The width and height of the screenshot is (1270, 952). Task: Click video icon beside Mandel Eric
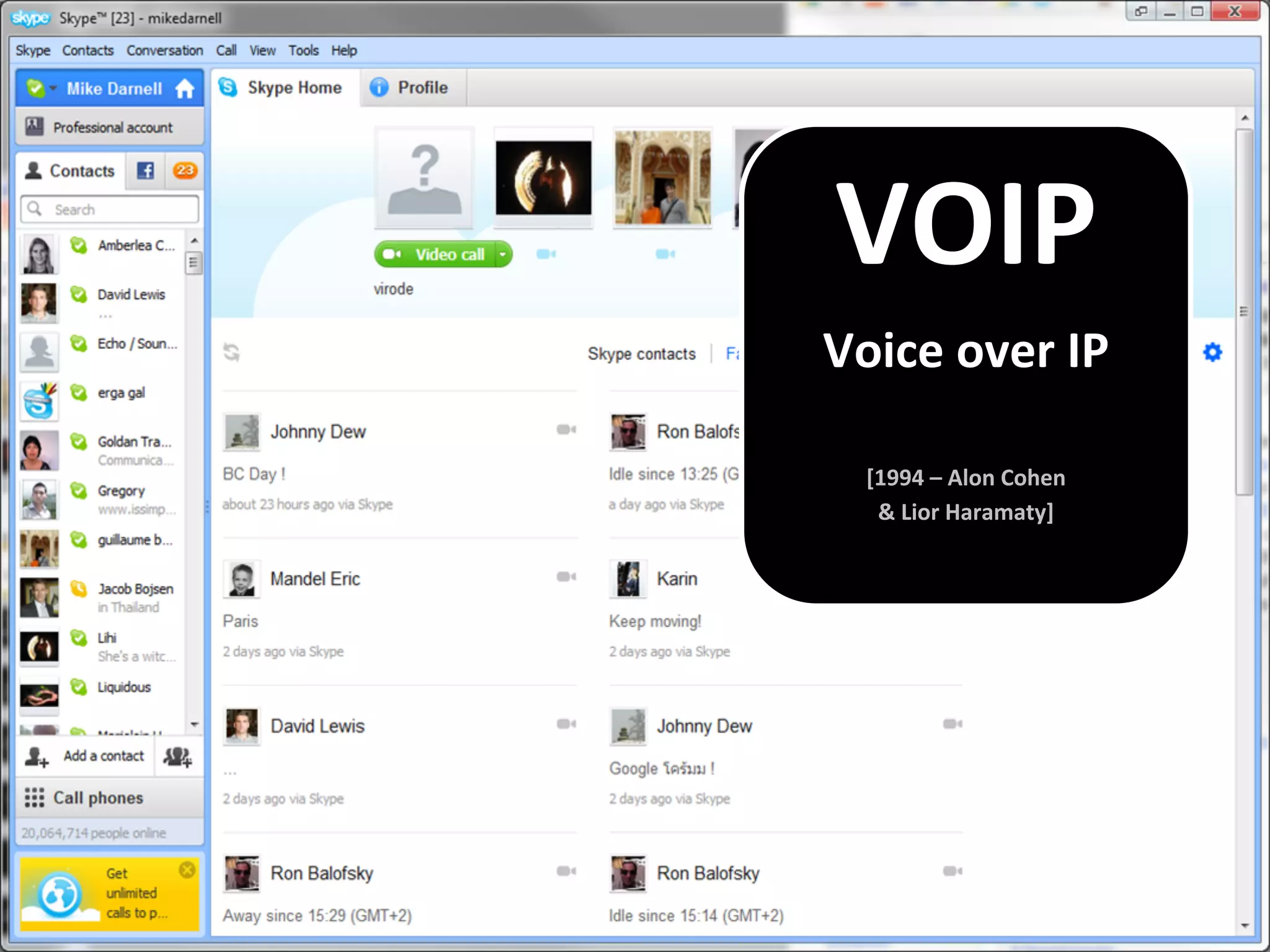click(x=566, y=577)
